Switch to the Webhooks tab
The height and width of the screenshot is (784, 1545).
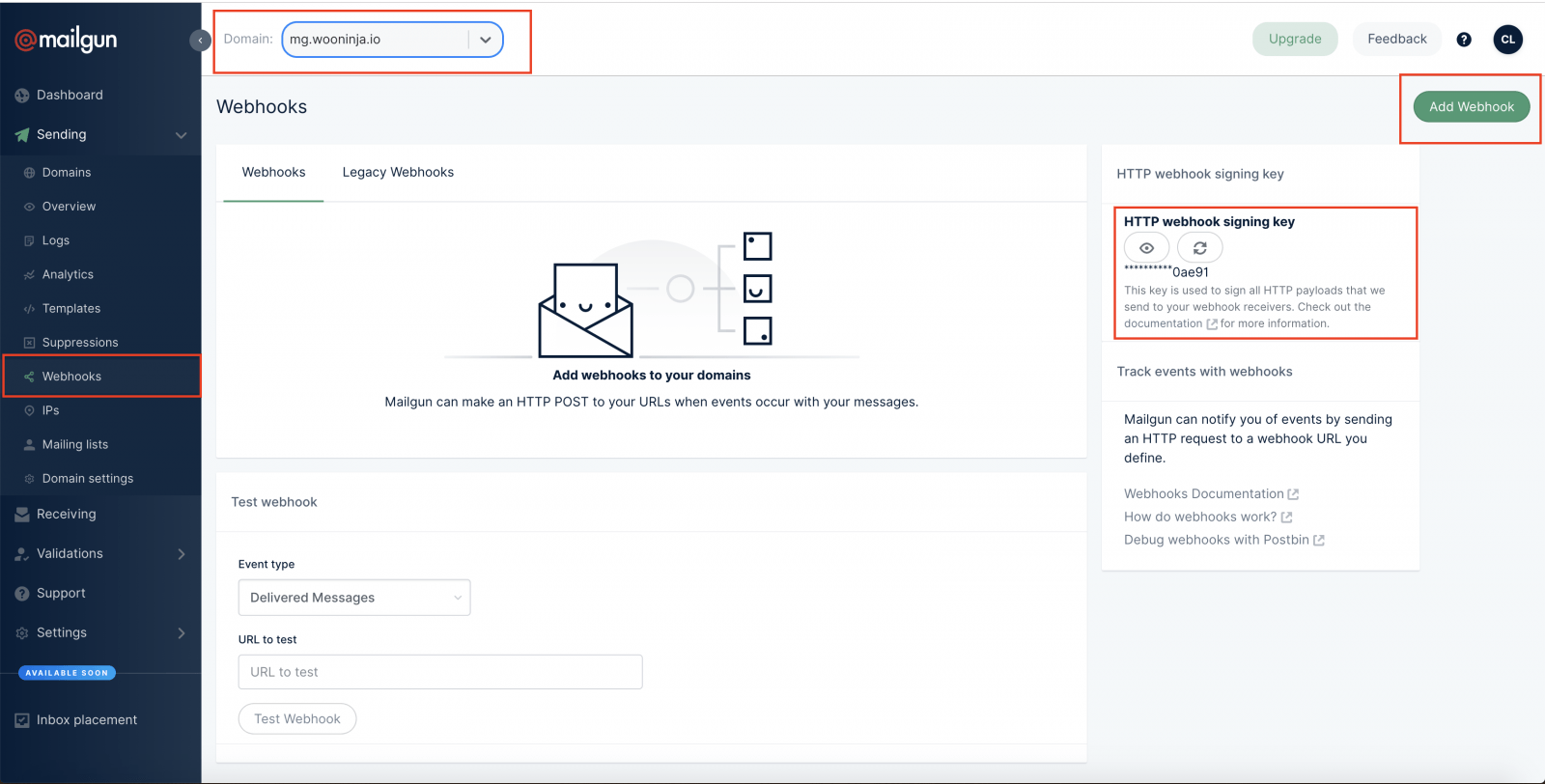point(273,172)
